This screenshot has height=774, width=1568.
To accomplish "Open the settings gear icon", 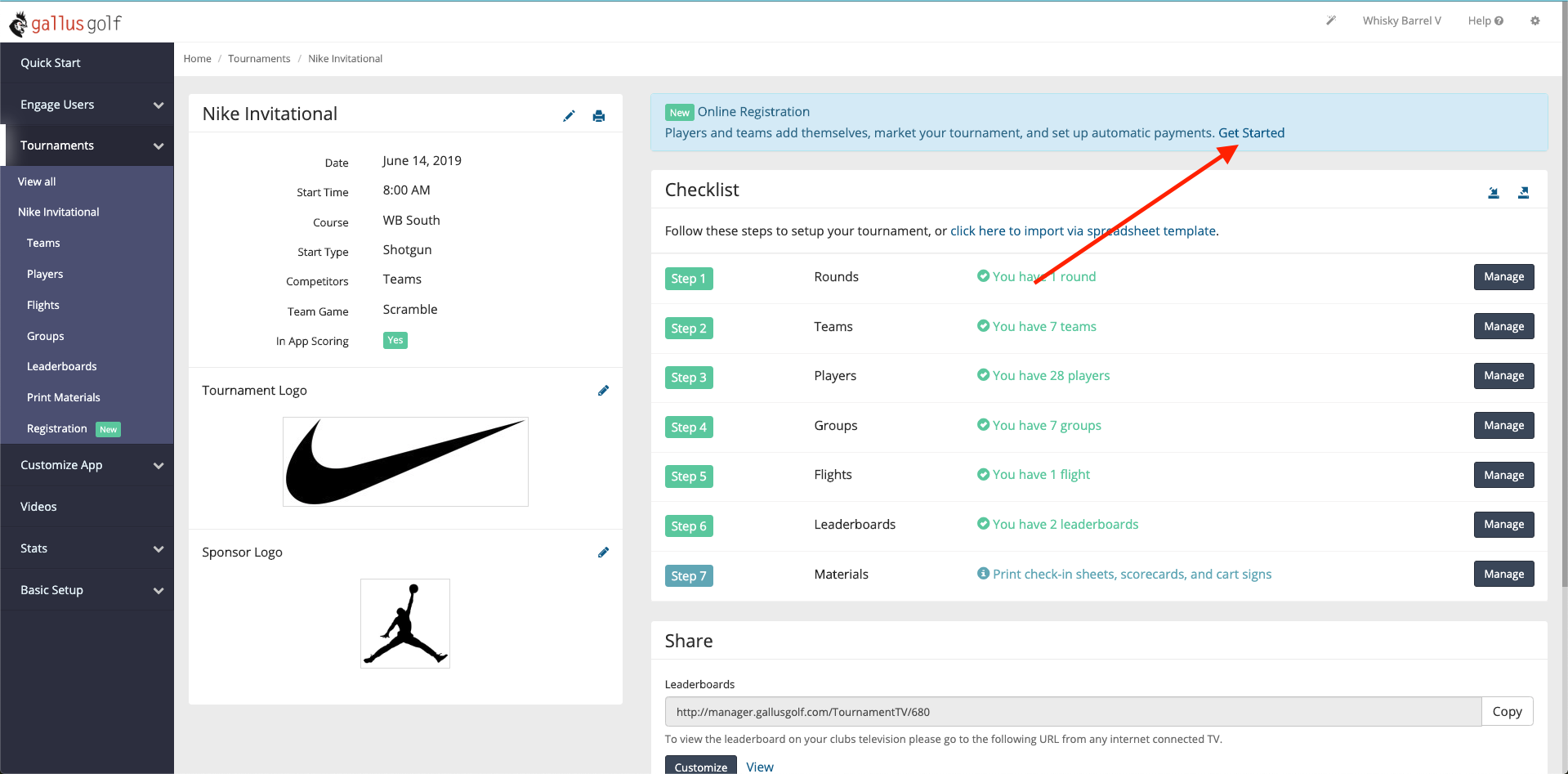I will (x=1535, y=20).
